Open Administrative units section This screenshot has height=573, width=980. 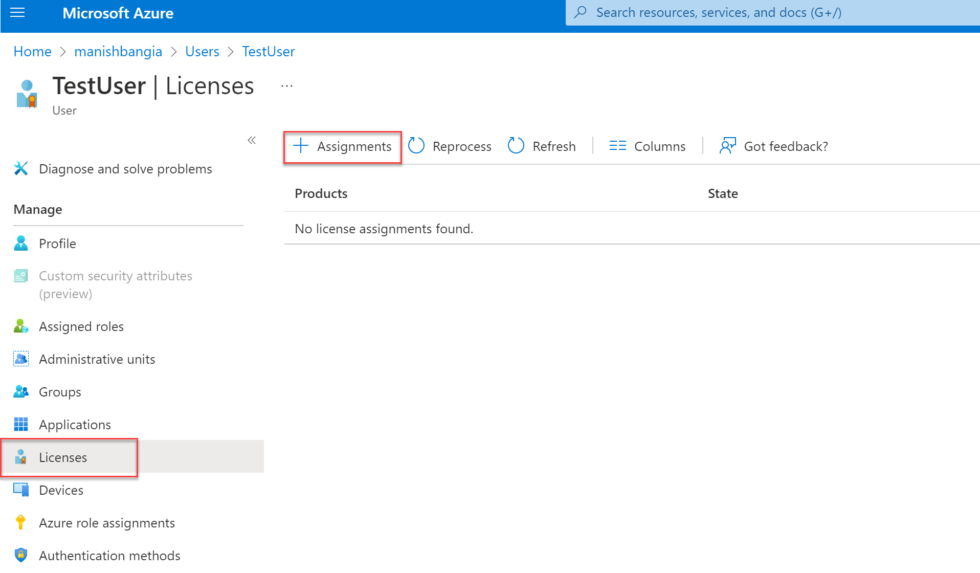point(97,359)
